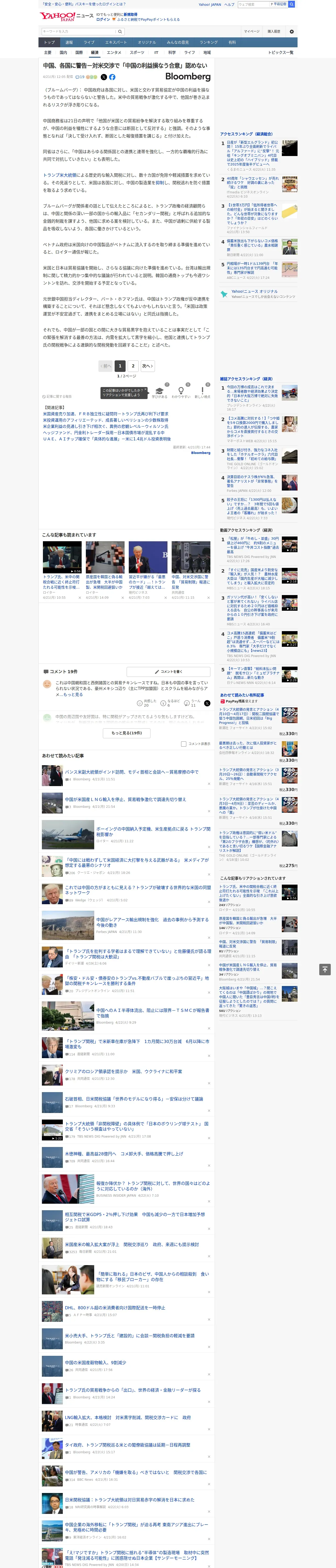Share the article on Facebook
Image resolution: width=336 pixels, height=1568 pixels.
click(x=112, y=77)
